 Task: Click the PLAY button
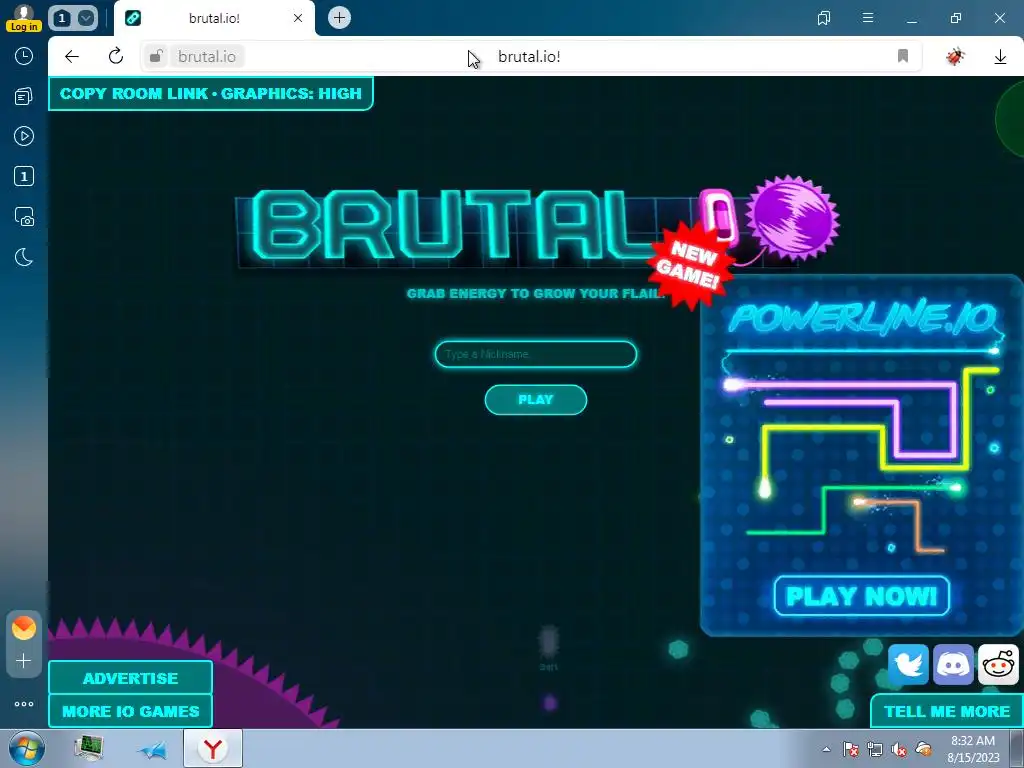536,400
